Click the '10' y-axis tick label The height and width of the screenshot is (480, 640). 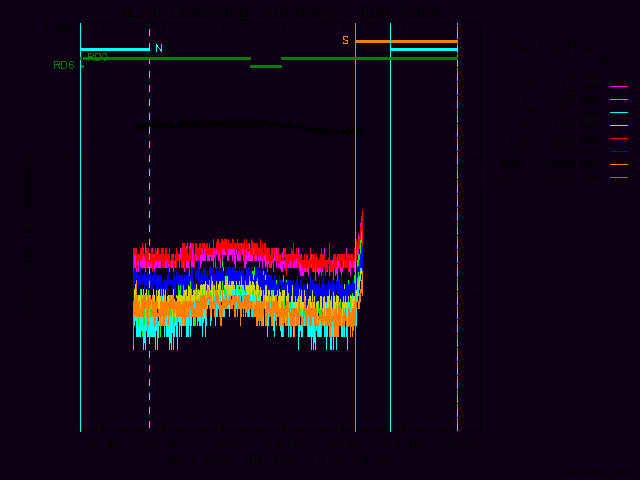[68, 296]
